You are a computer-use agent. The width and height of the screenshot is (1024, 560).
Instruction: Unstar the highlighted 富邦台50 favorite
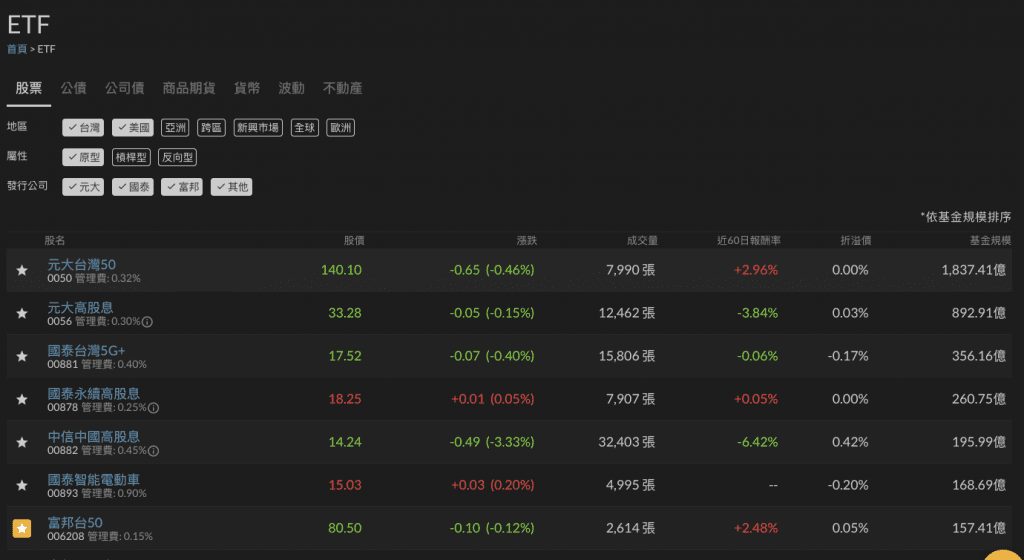click(x=22, y=528)
